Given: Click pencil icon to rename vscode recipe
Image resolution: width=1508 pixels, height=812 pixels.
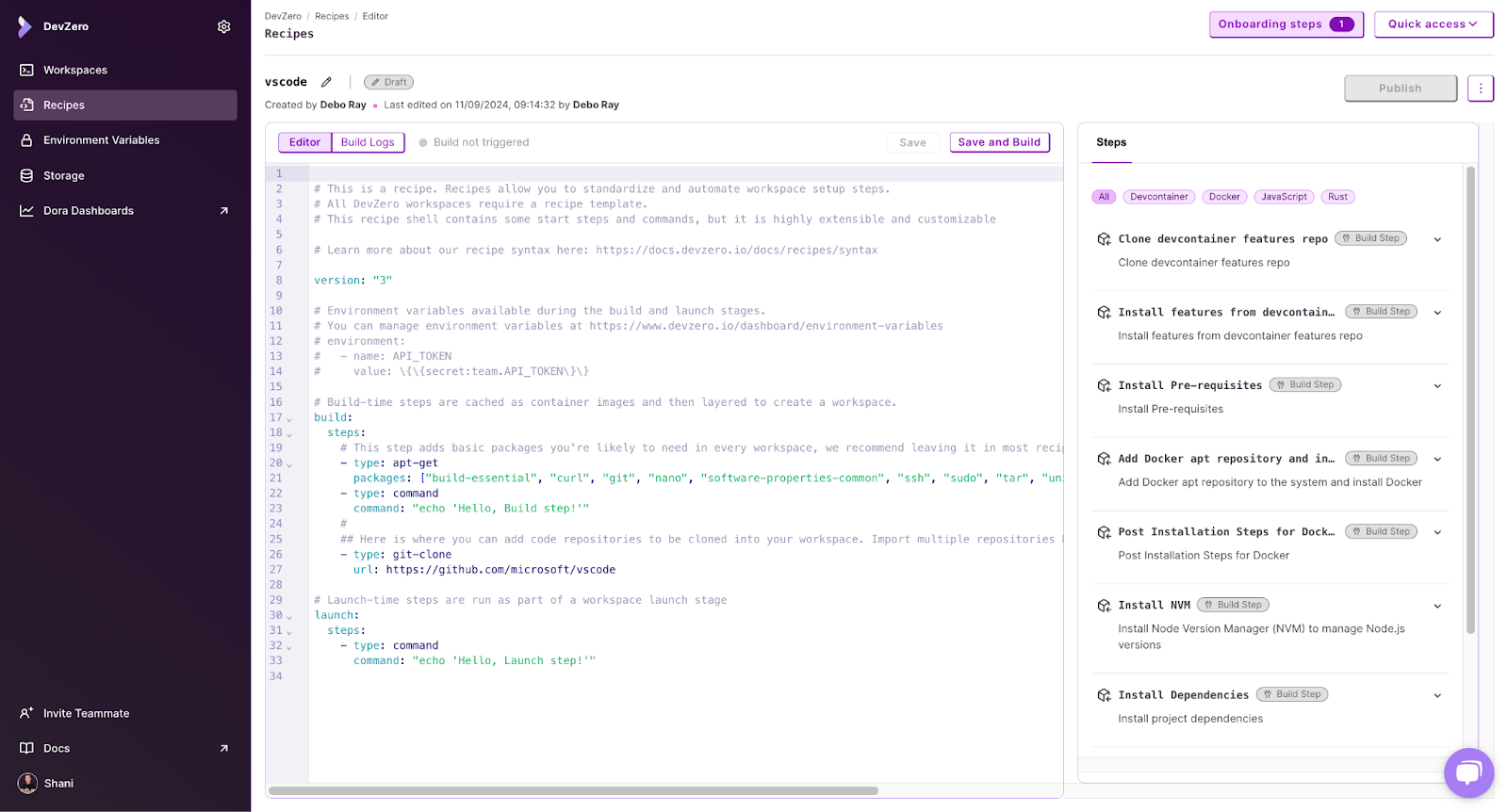Looking at the screenshot, I should [x=326, y=82].
